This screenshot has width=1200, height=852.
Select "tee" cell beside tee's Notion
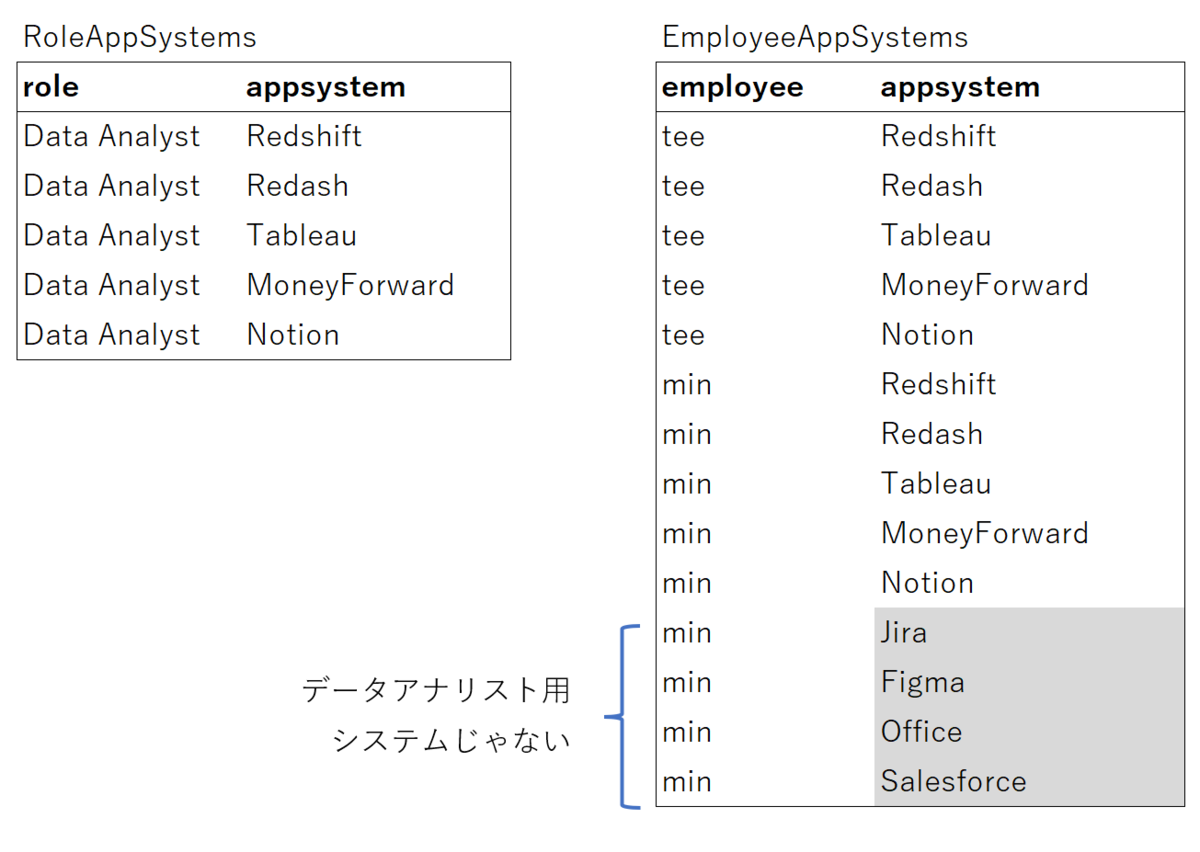683,334
